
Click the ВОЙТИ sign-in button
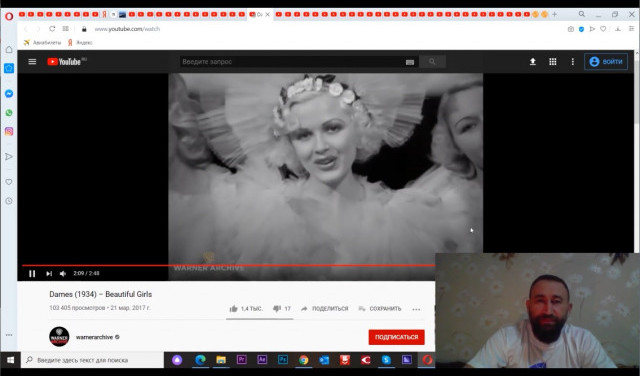pos(606,62)
